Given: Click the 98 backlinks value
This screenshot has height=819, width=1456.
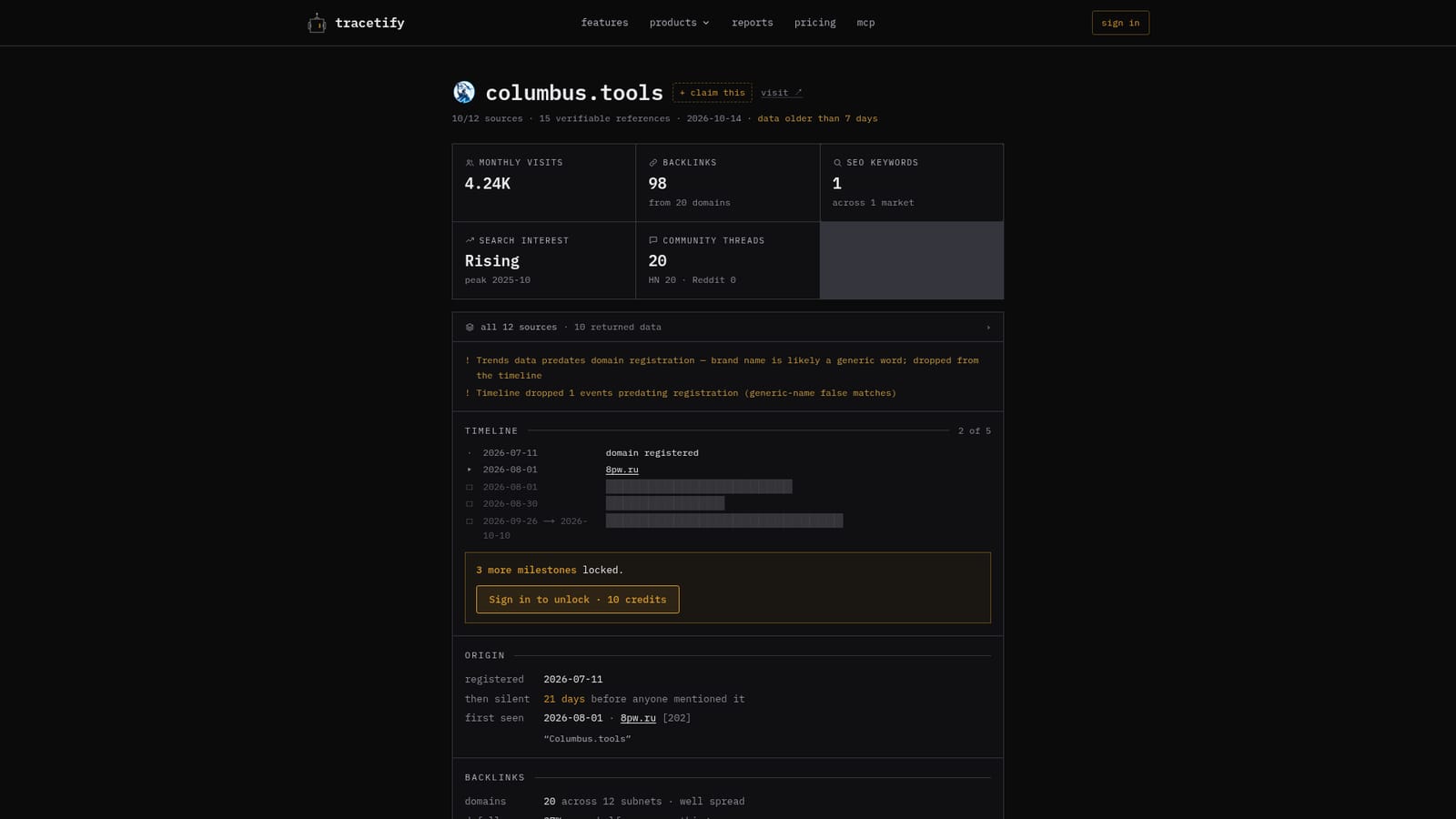Looking at the screenshot, I should (657, 184).
